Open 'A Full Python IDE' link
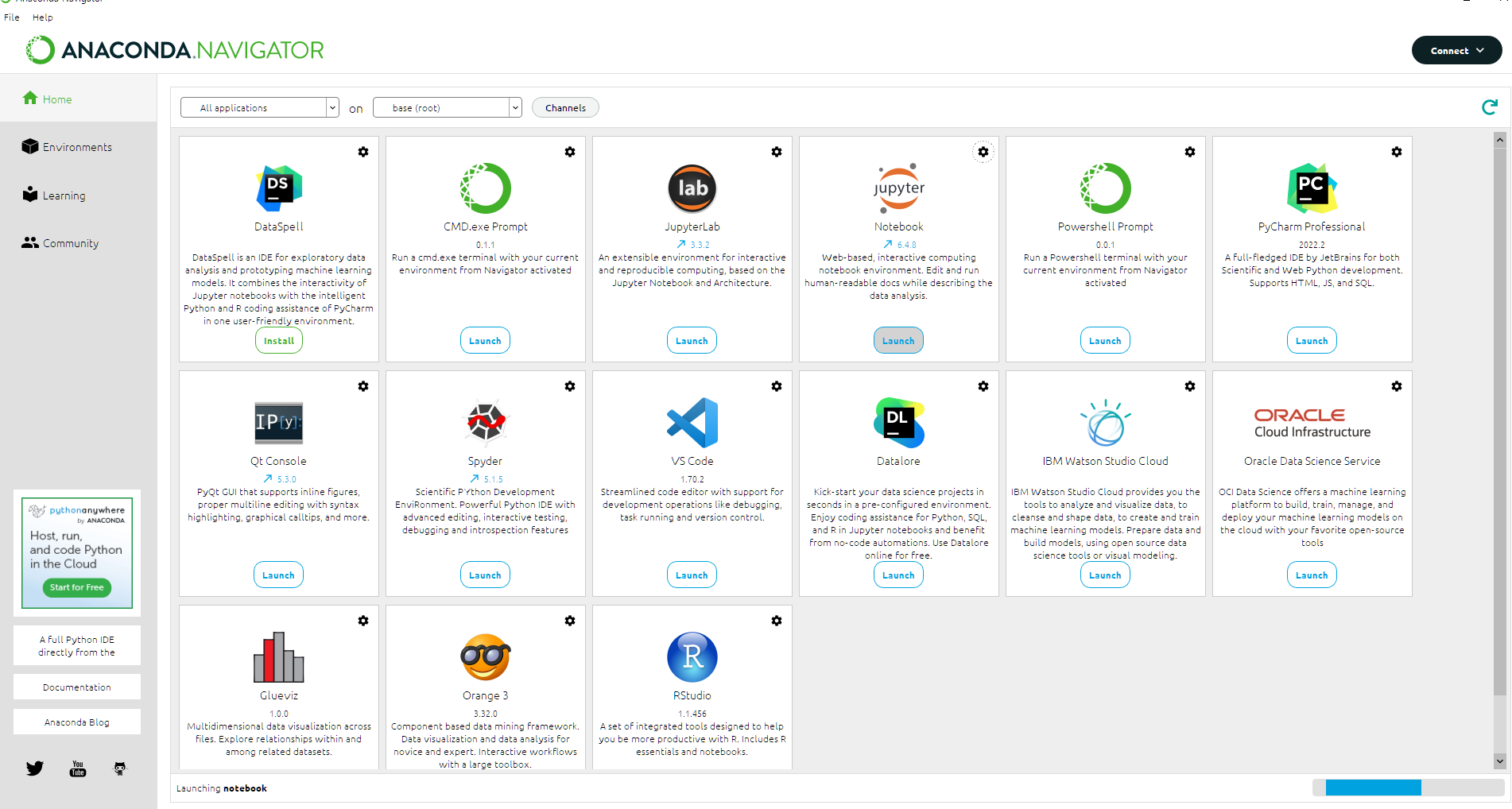The height and width of the screenshot is (809, 1512). click(x=77, y=646)
